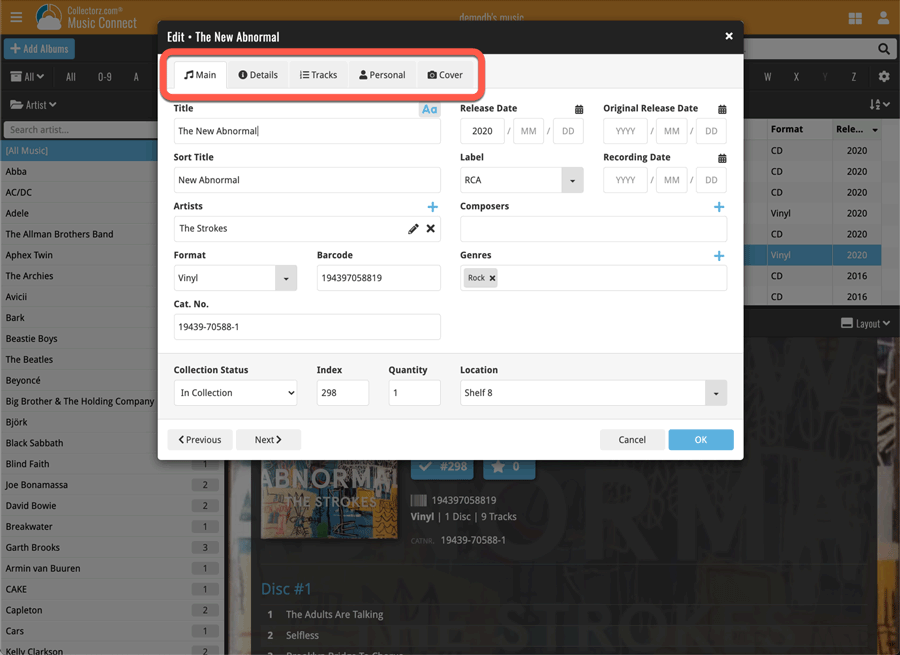Click The New Abnormal cover thumbnail
This screenshot has height=655, width=900.
(328, 499)
